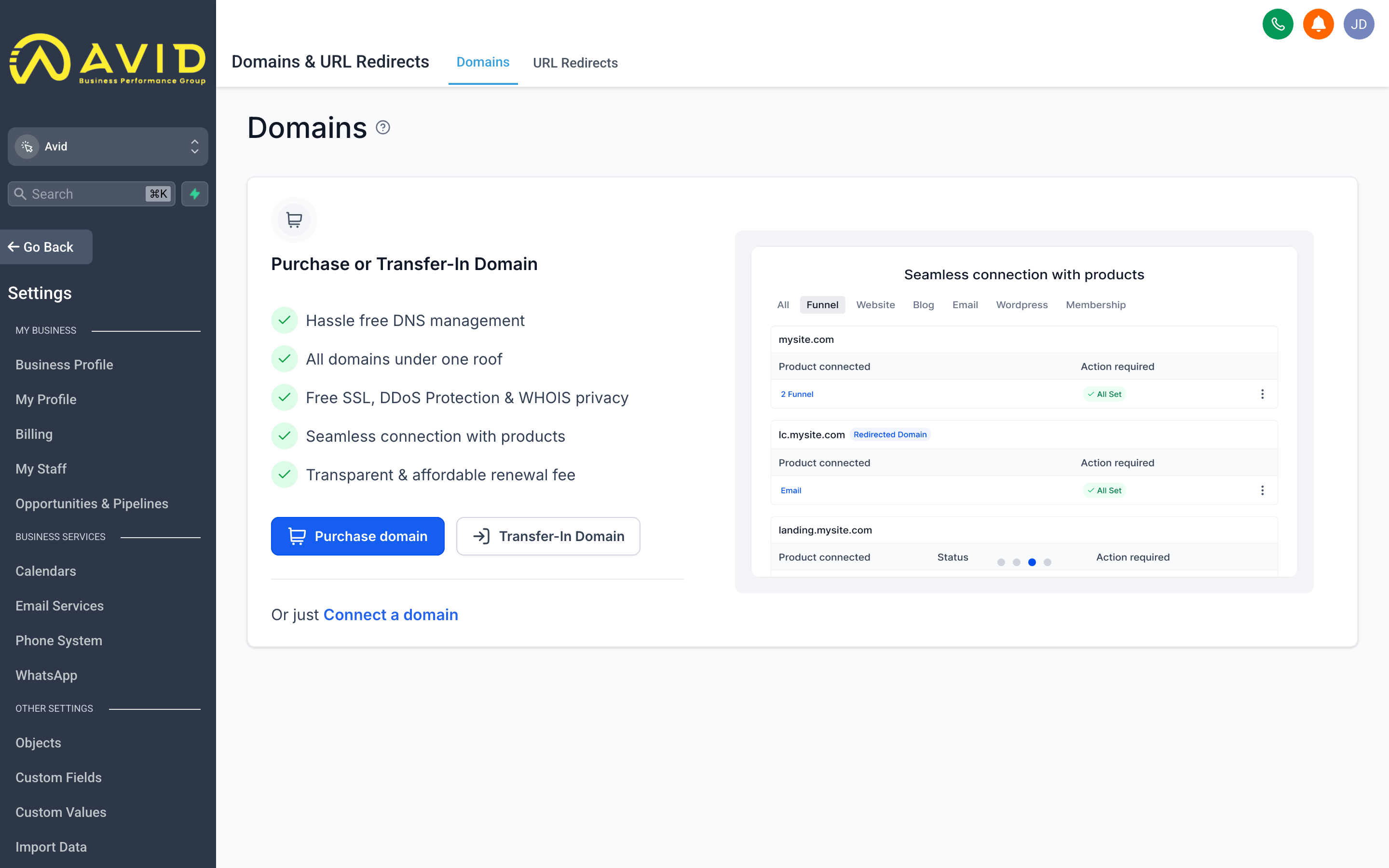Click the All Set status for lc.mysite.com
Image resolution: width=1389 pixels, height=868 pixels.
(x=1104, y=490)
